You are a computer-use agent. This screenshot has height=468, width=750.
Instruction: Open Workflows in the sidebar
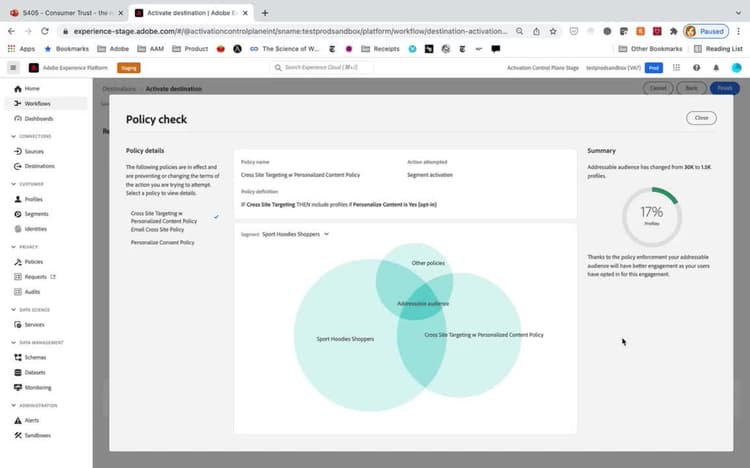tap(33, 103)
